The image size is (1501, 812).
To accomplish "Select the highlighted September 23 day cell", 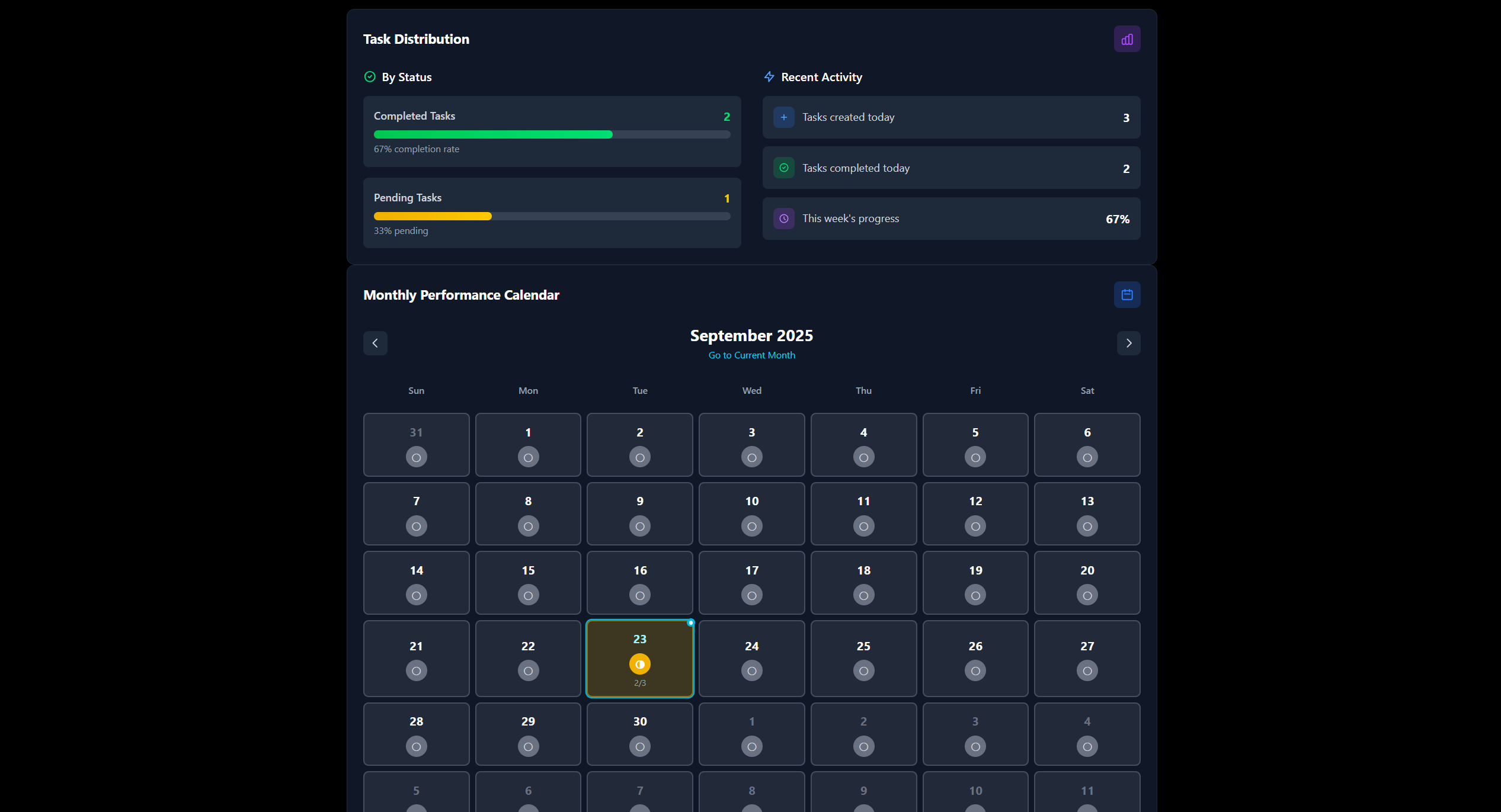I will click(x=639, y=659).
